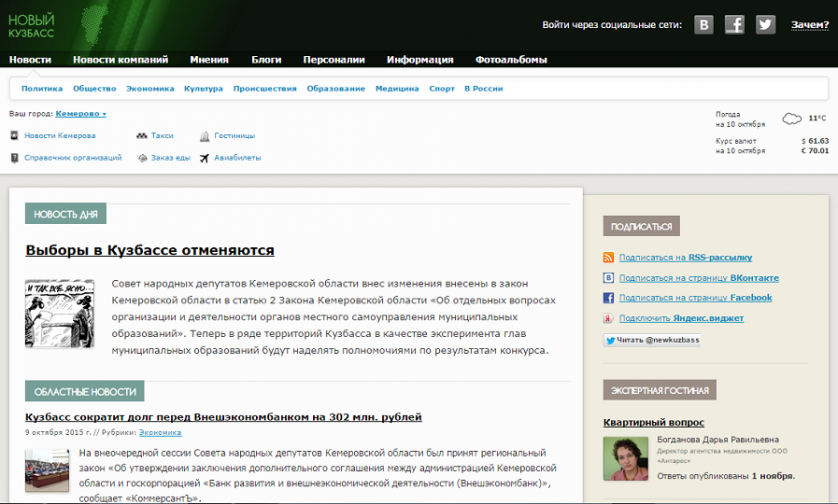Open the Блоги menu item
838x504 pixels.
tap(266, 60)
